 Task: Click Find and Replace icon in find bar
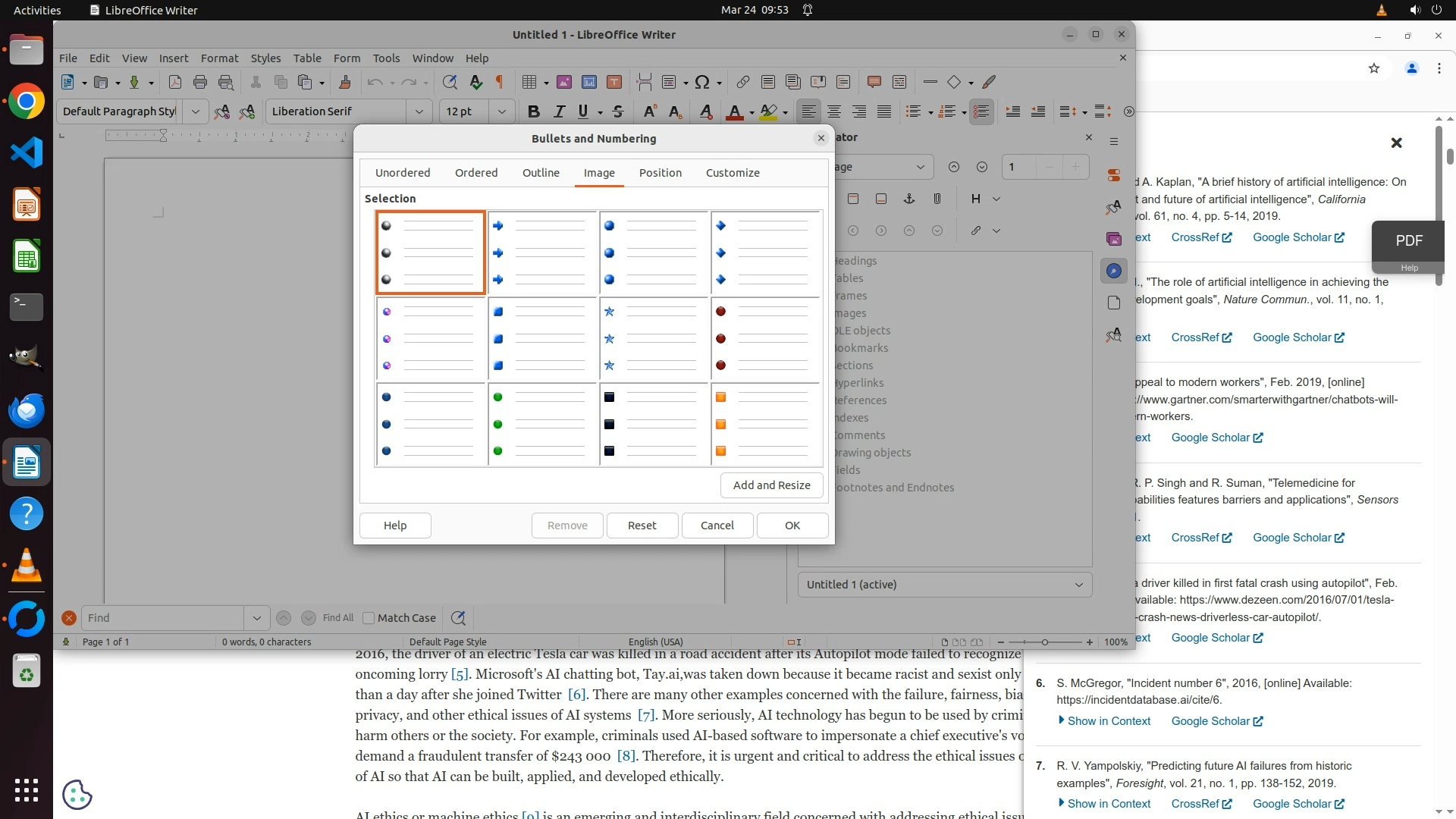coord(458,618)
